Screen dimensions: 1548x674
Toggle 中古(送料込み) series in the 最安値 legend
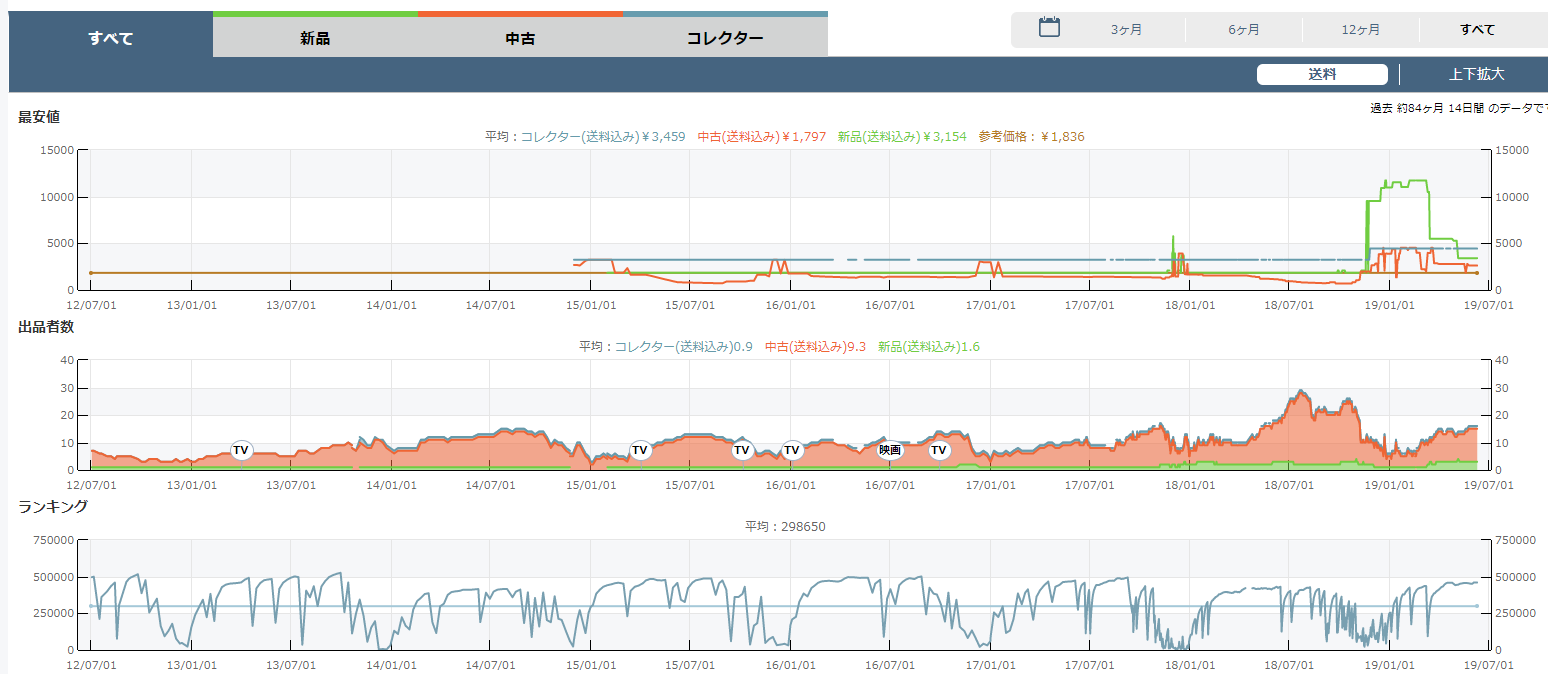pyautogui.click(x=761, y=136)
